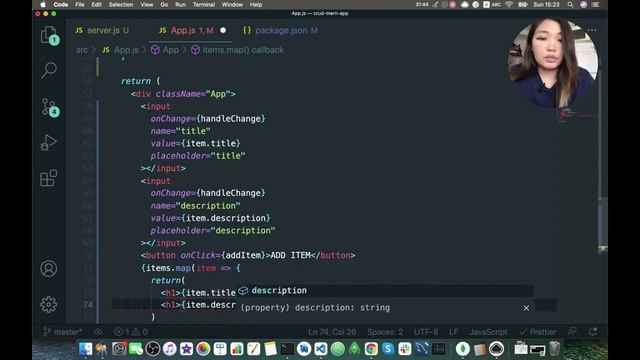Change end of line via LF
This screenshot has width=640, height=360.
pyautogui.click(x=453, y=332)
